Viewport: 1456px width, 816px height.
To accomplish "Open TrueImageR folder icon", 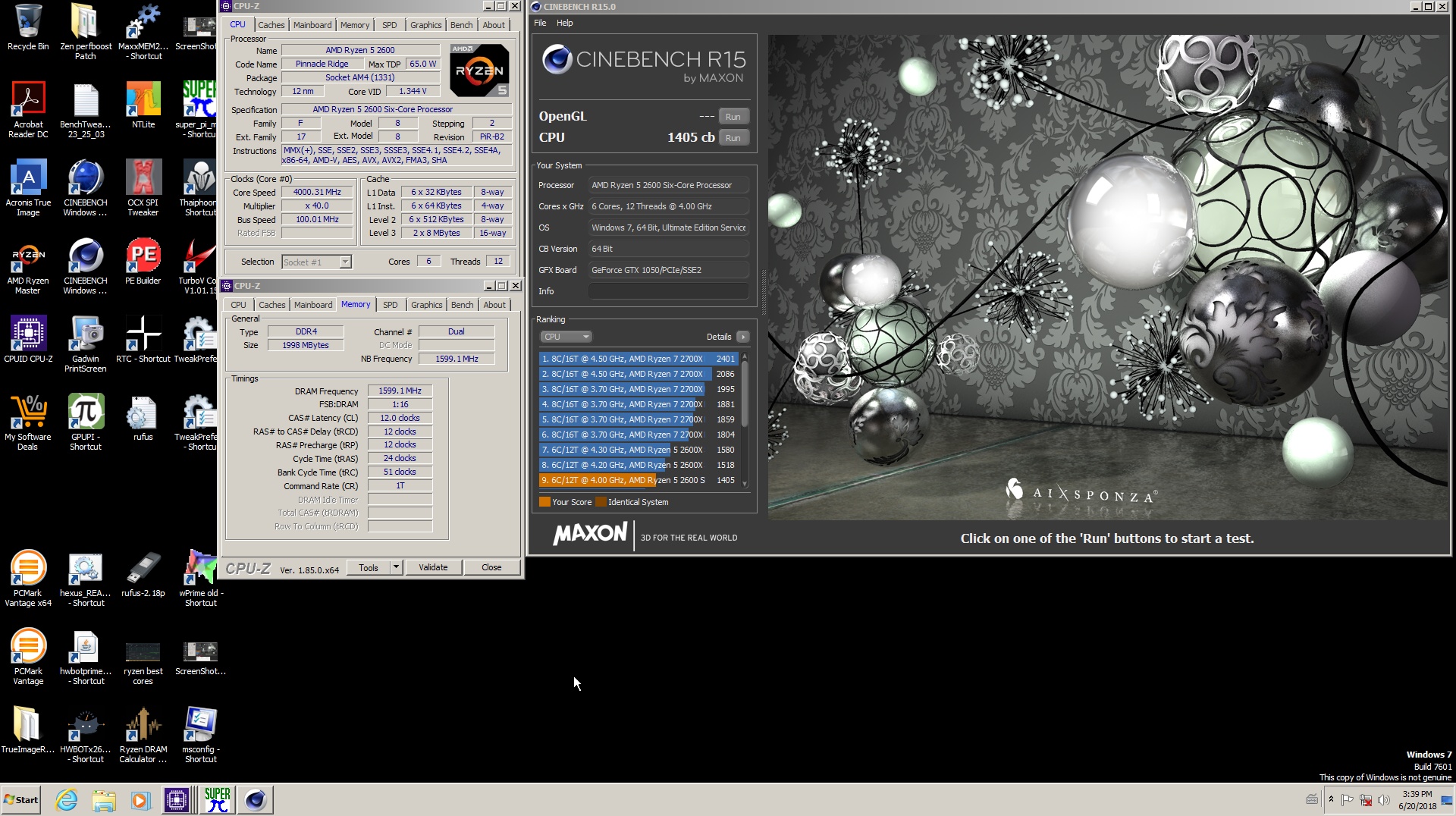I will coord(28,730).
